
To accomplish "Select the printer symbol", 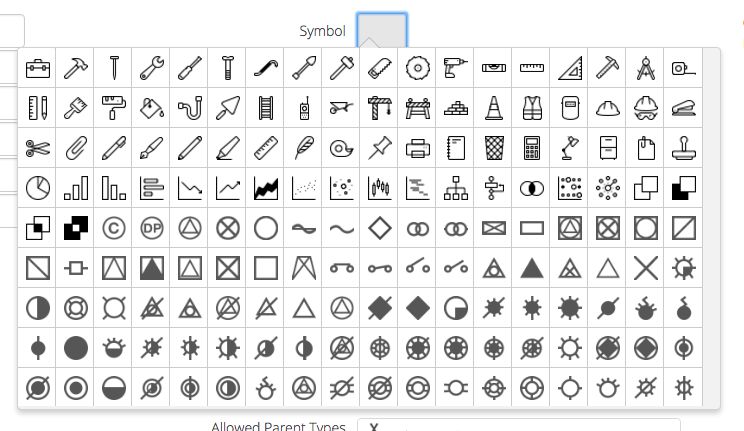I will [418, 148].
